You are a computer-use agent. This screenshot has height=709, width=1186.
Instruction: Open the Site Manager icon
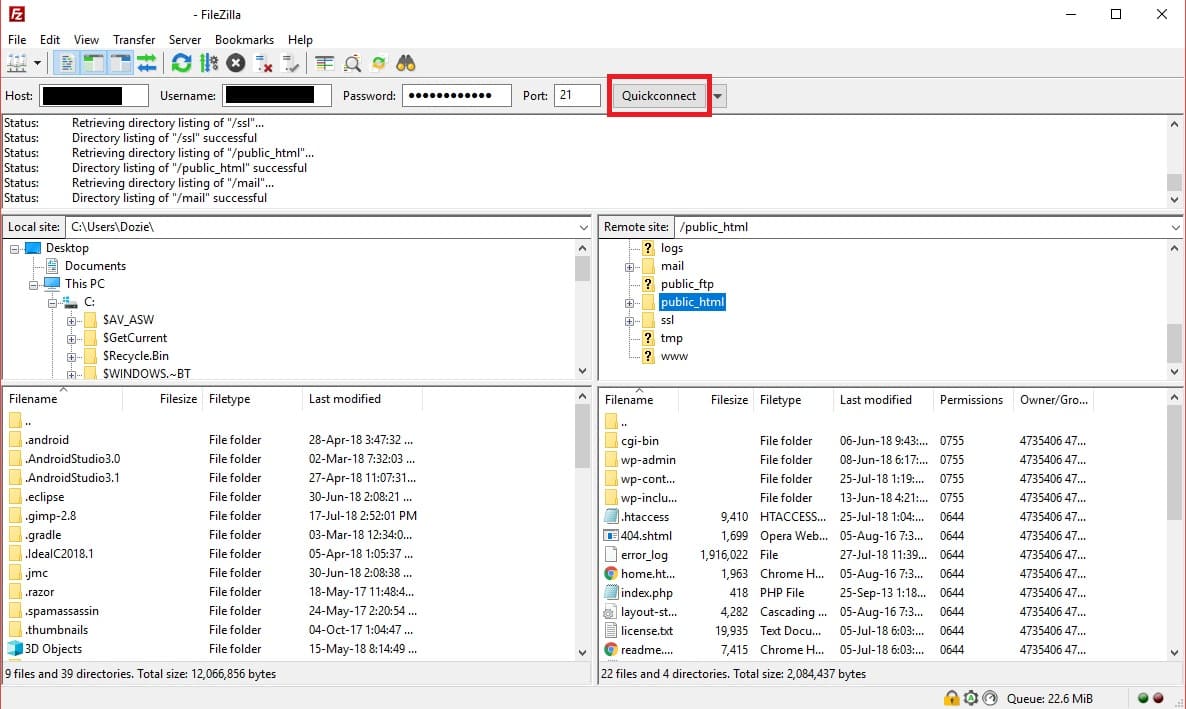[x=17, y=64]
